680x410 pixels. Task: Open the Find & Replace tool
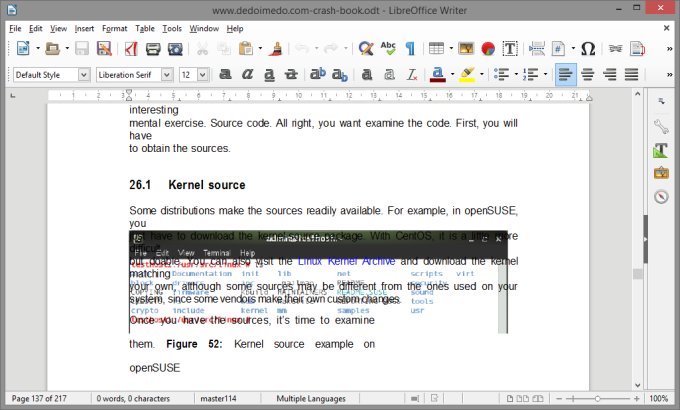point(366,48)
